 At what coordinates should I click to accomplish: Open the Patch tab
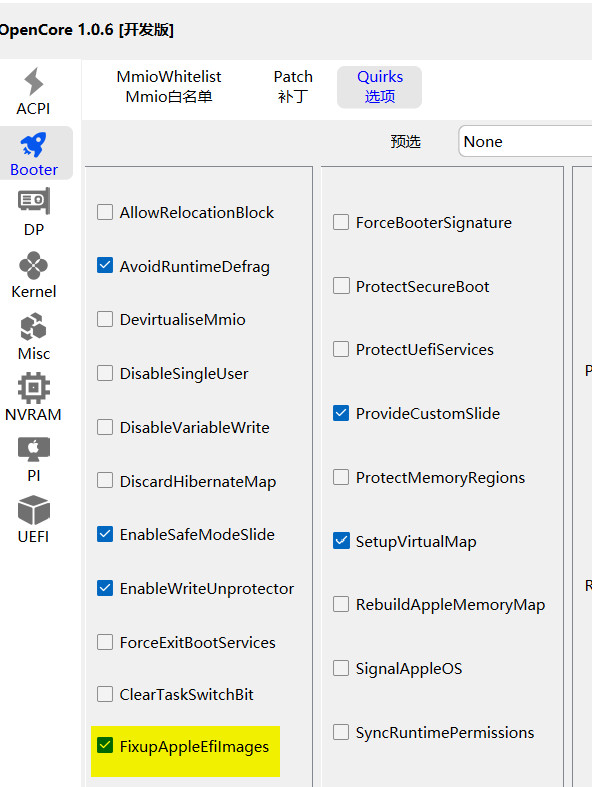(293, 86)
